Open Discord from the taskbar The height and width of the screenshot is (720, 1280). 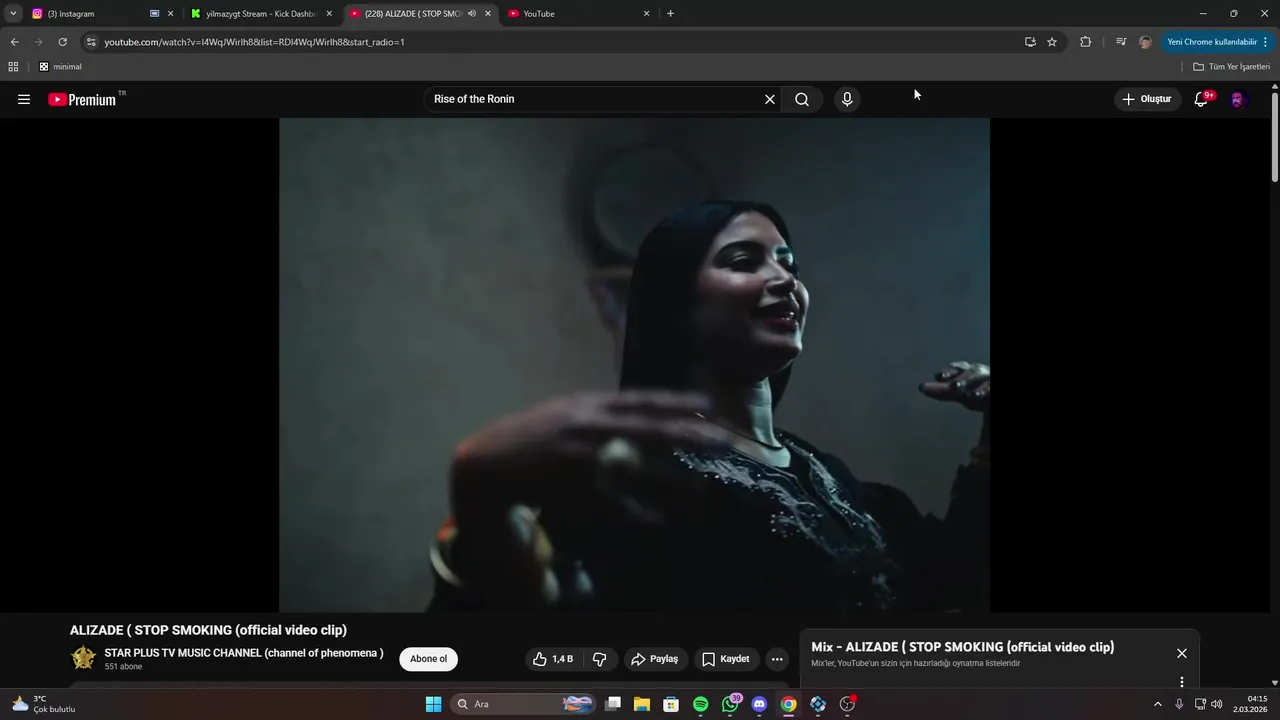coord(759,704)
